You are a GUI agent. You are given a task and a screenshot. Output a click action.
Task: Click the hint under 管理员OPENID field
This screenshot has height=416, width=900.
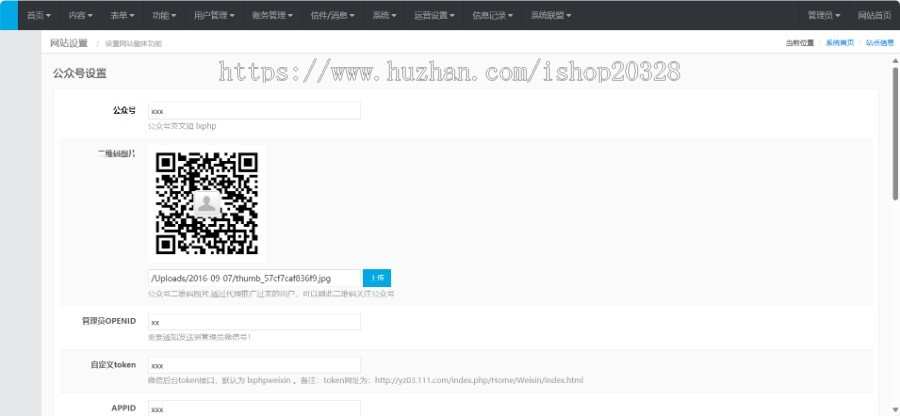(199, 337)
